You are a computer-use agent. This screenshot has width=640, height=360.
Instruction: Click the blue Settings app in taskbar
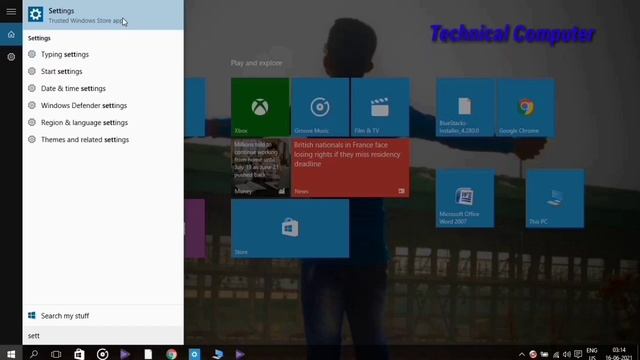point(194,354)
